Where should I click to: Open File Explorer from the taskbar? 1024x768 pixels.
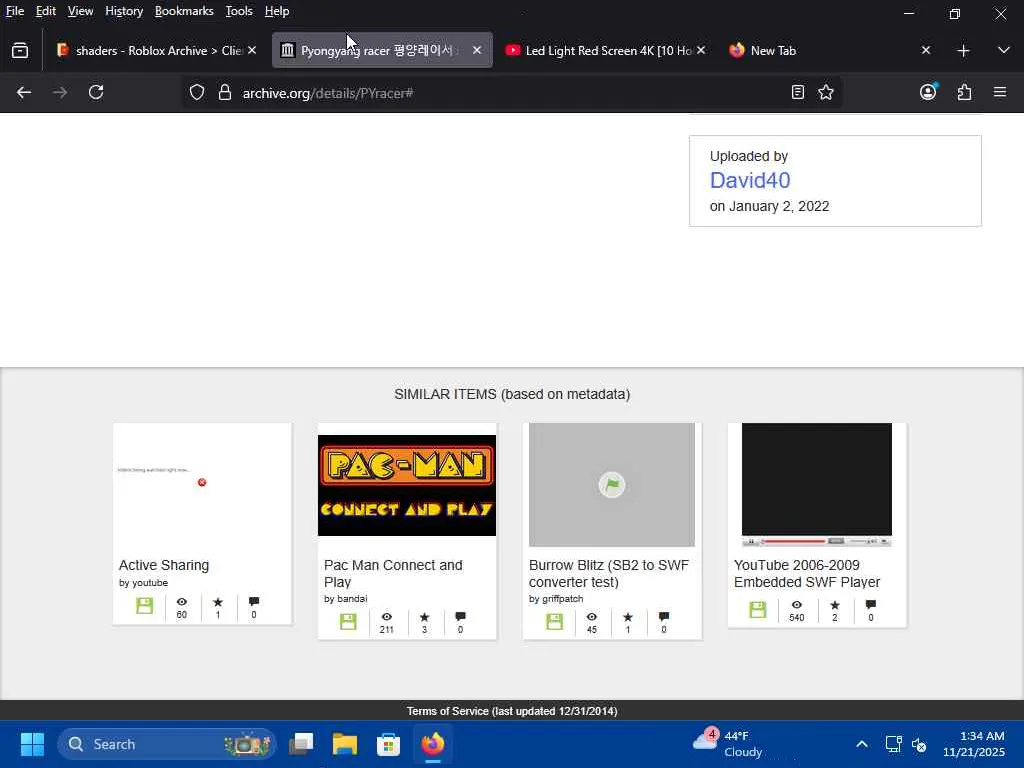click(x=345, y=744)
